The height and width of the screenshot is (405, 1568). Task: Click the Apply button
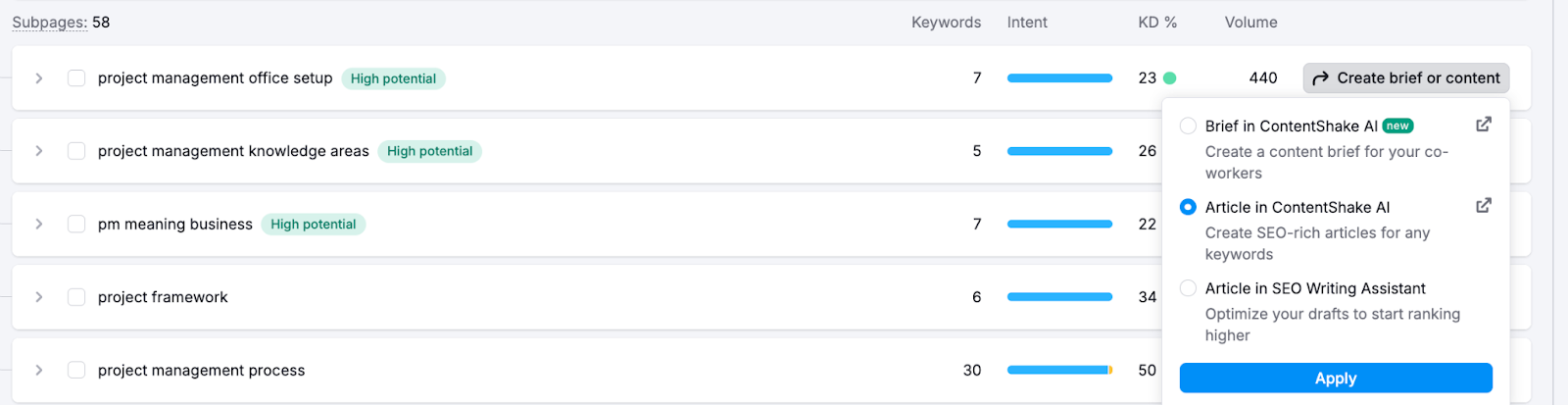1336,379
